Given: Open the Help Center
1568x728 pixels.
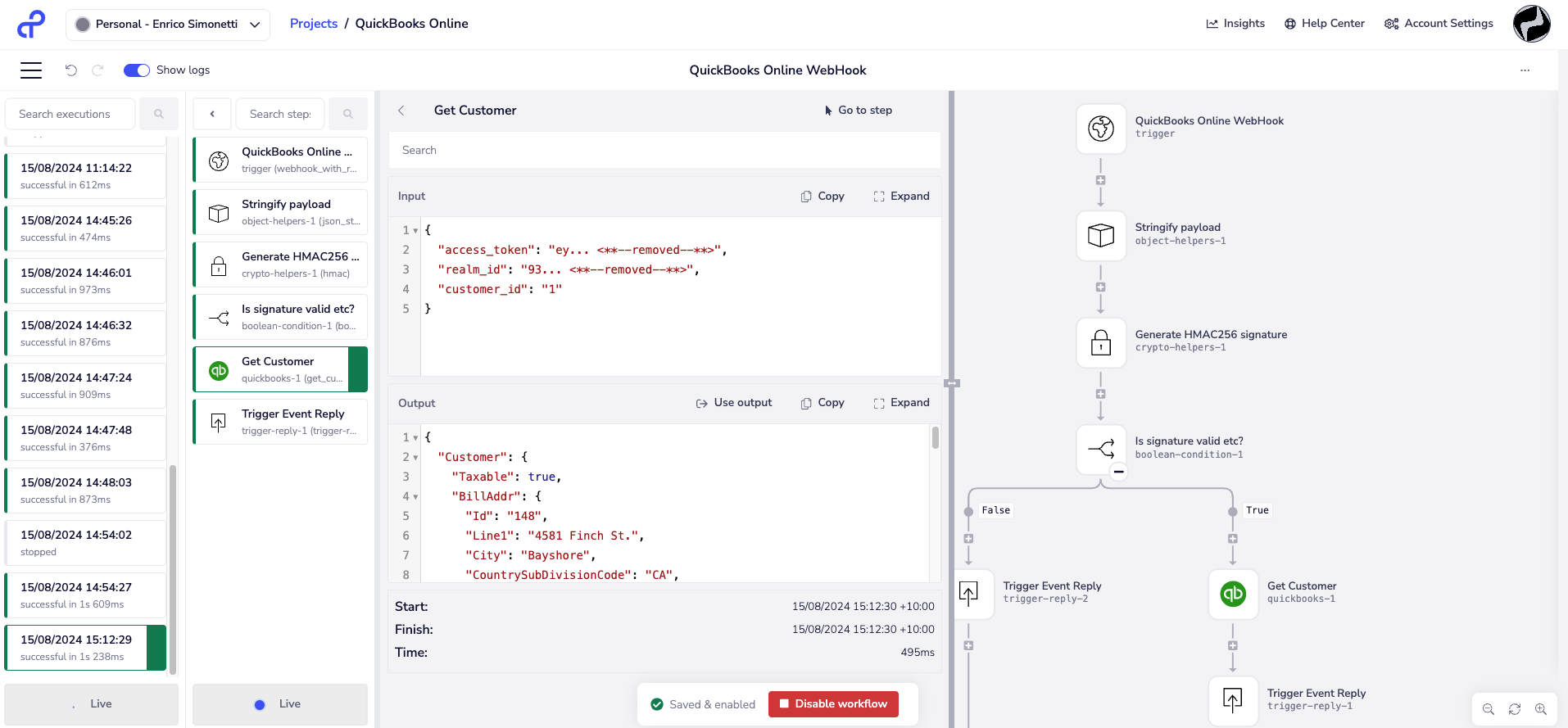Looking at the screenshot, I should [x=1324, y=24].
